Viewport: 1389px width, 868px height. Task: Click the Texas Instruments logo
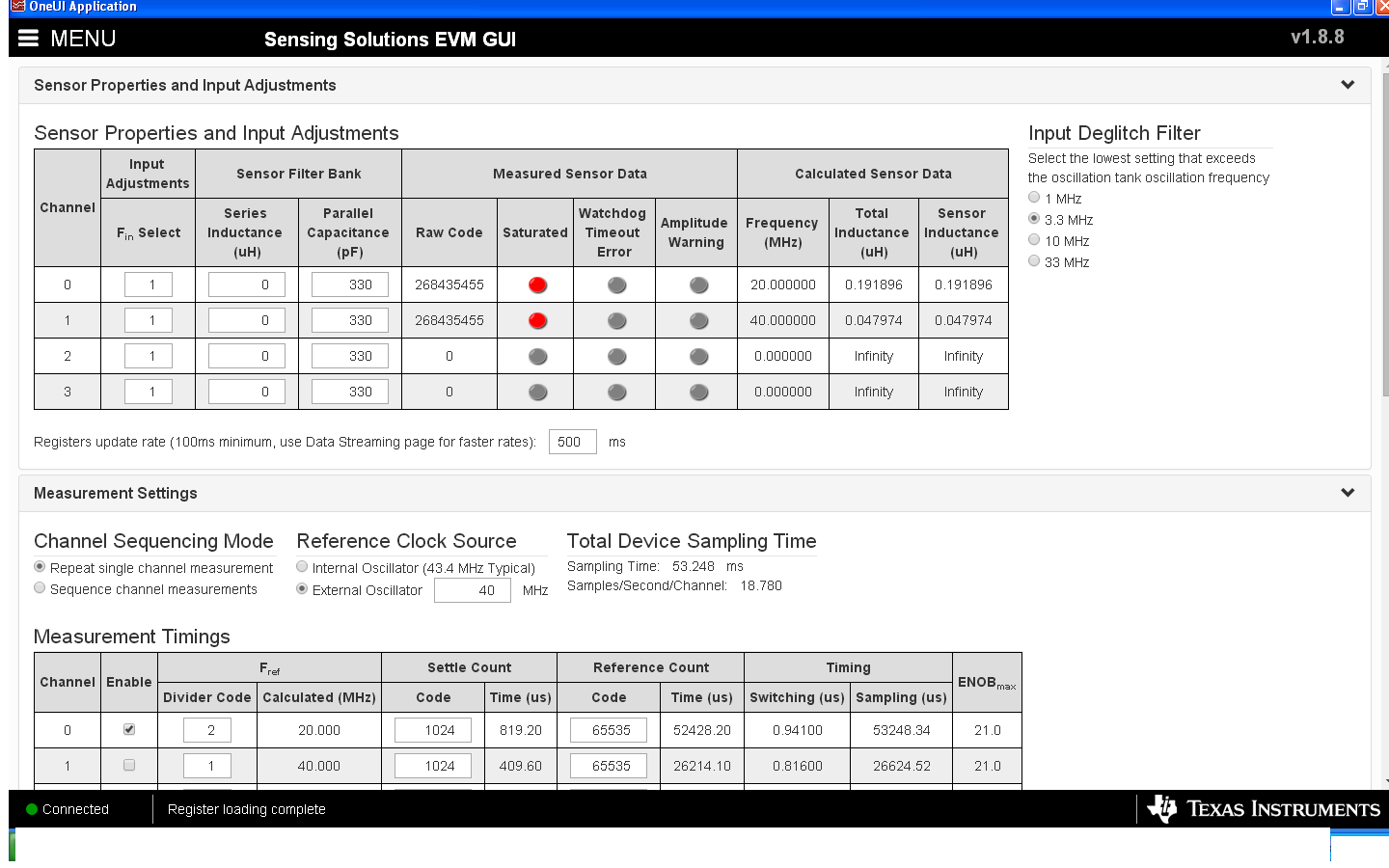[x=1264, y=808]
